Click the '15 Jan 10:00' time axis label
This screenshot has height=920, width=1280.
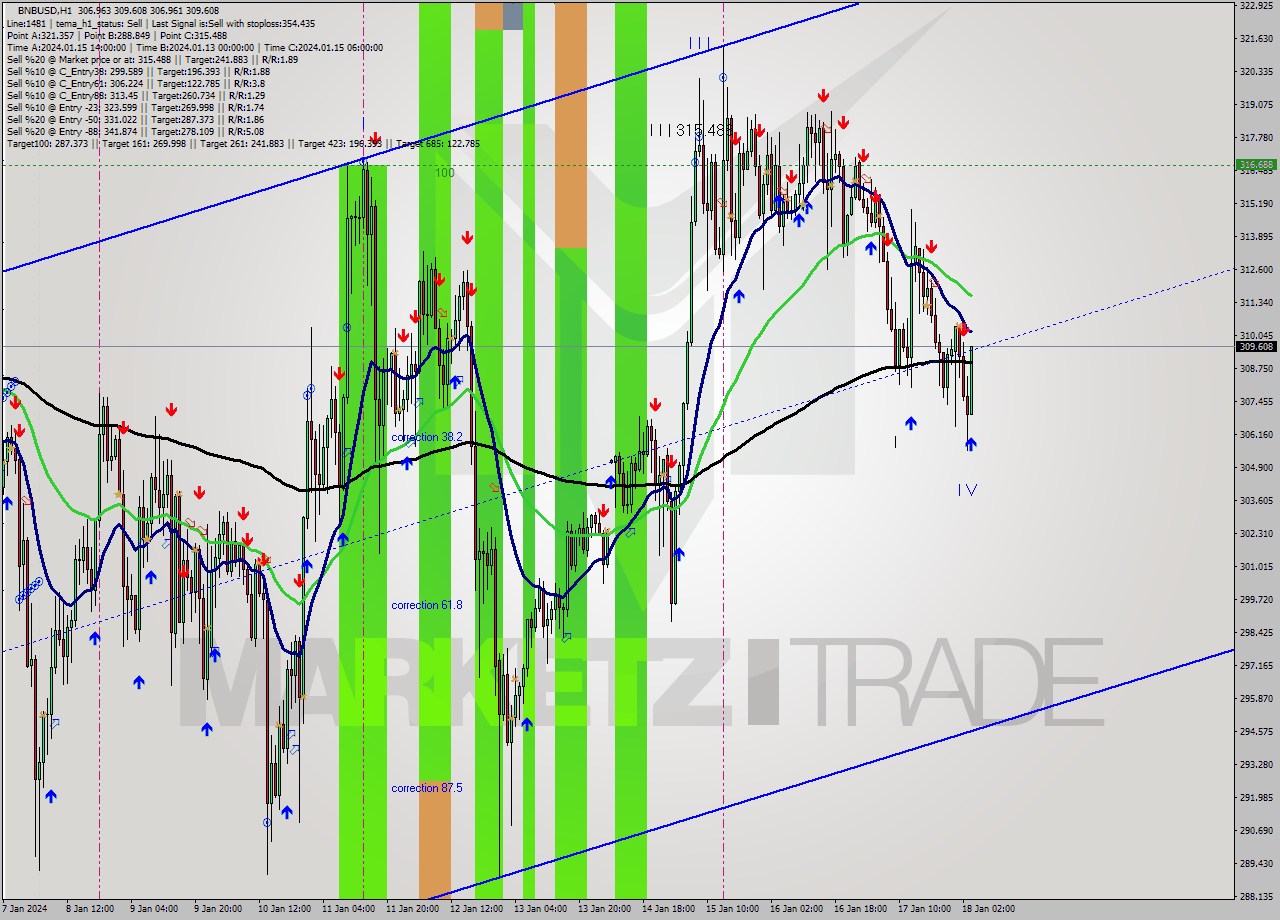pos(732,909)
